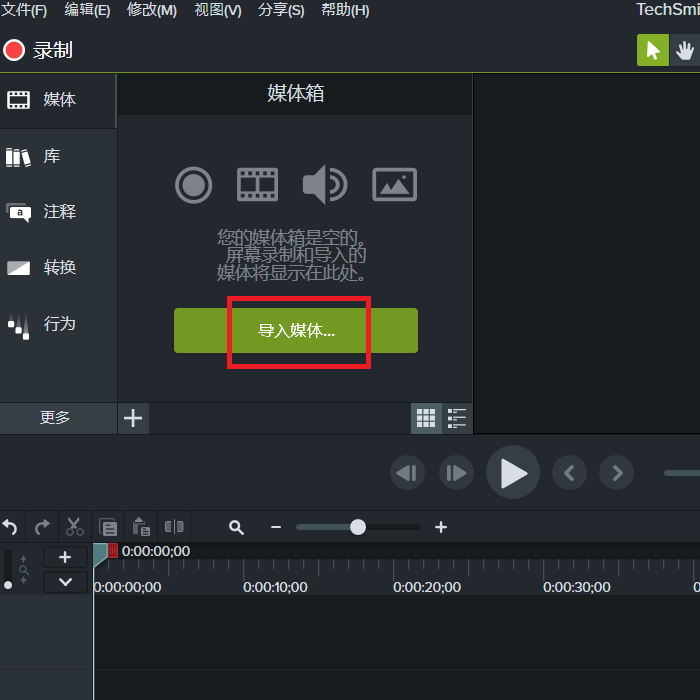700x700 pixels.
Task: Open the 编辑(E) menu
Action: click(x=87, y=9)
